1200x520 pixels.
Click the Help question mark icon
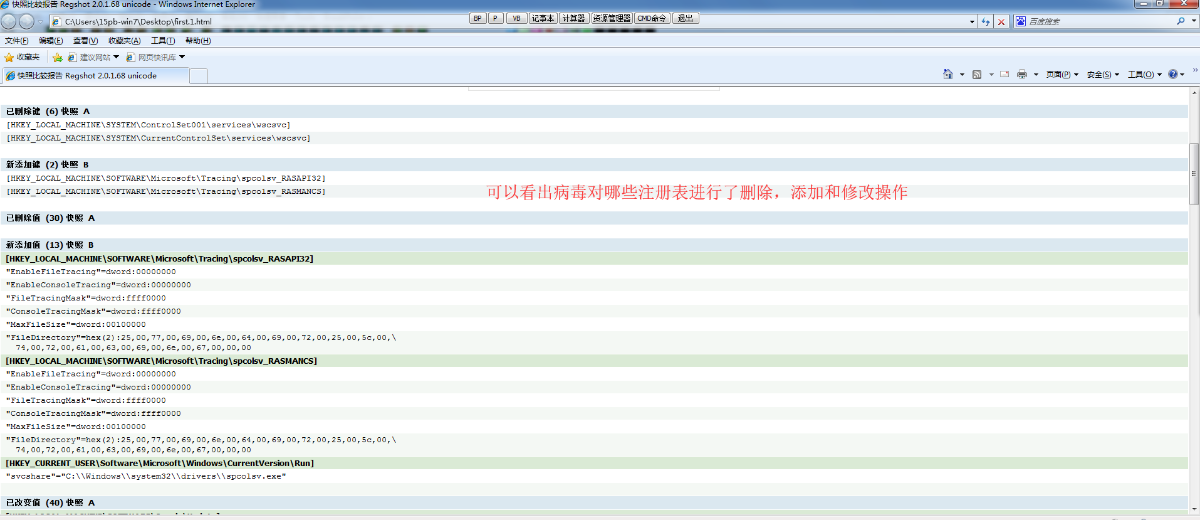point(1172,75)
